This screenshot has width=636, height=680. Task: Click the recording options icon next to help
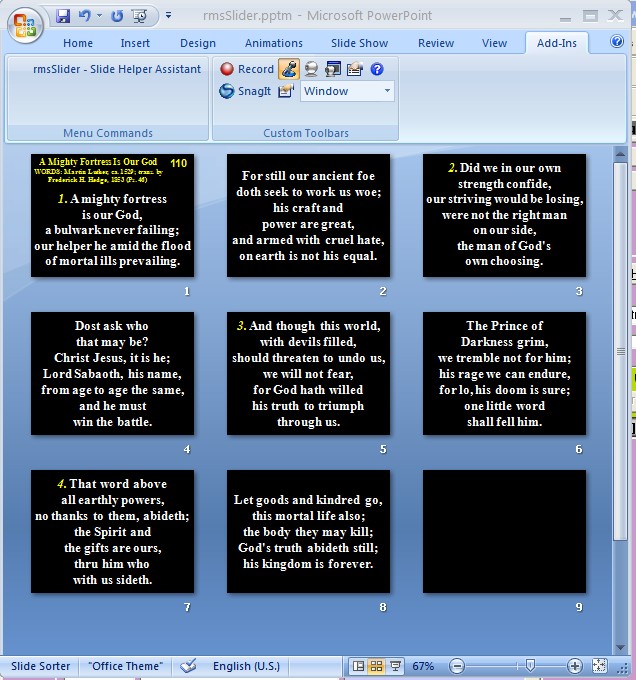click(x=355, y=69)
